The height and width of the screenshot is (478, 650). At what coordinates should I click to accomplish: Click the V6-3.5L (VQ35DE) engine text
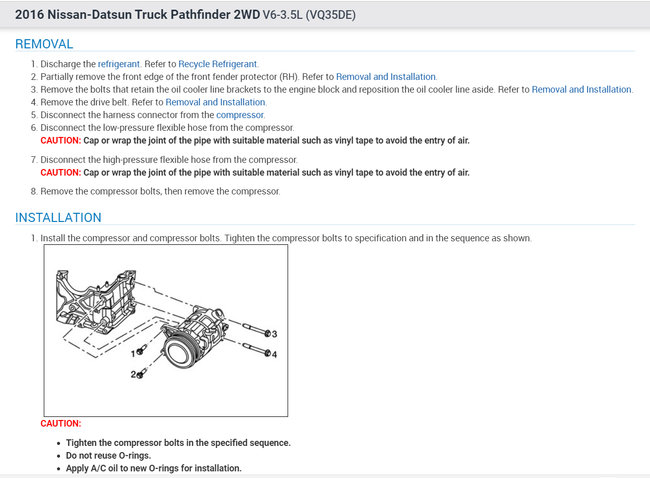[x=309, y=15]
